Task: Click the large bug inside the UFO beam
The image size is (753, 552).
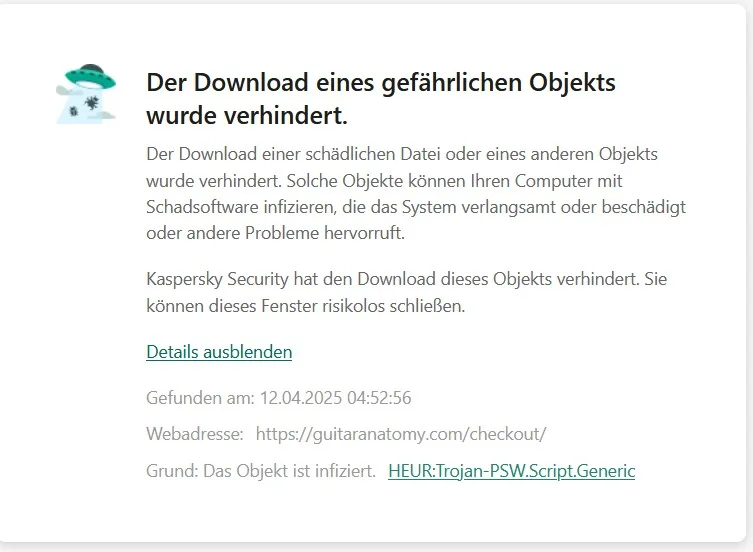Action: point(91,103)
